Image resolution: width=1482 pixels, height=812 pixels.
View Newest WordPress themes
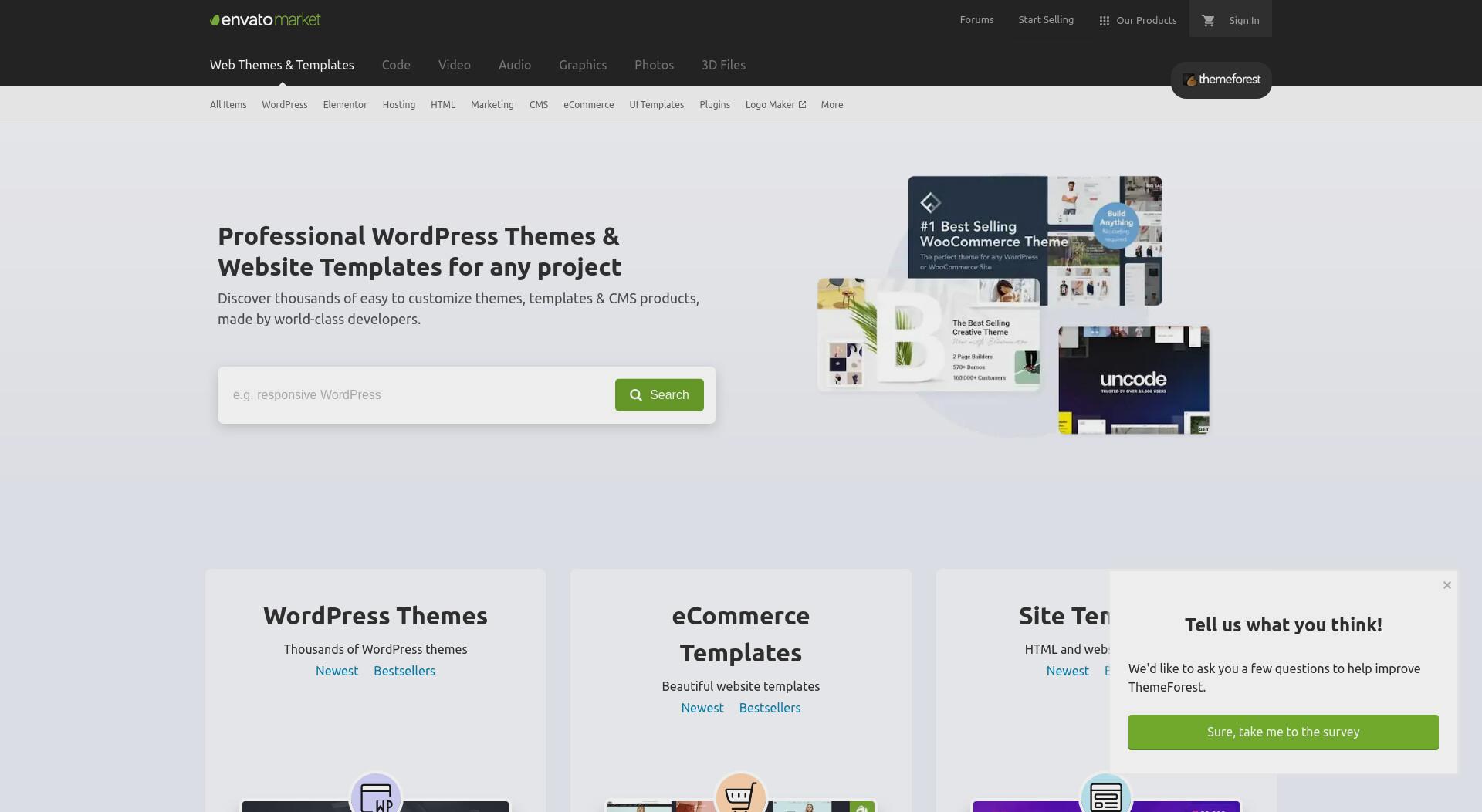point(337,671)
